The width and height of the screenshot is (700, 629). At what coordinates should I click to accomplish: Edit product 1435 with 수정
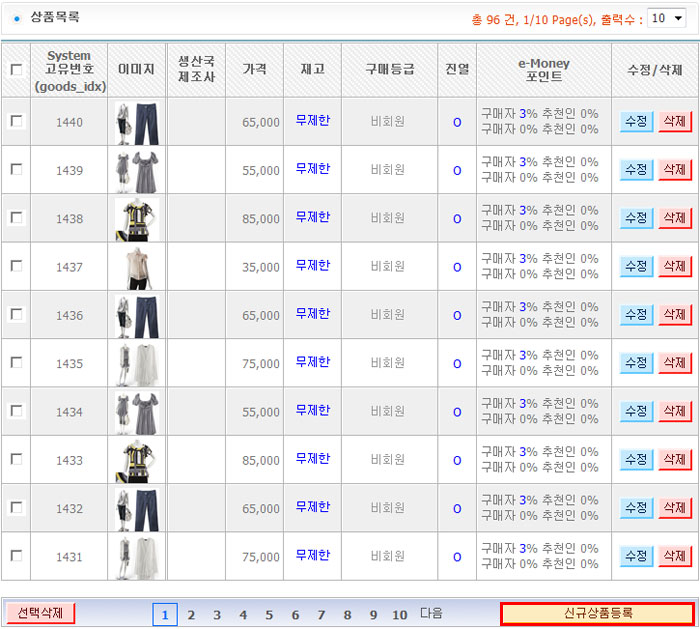pyautogui.click(x=636, y=363)
